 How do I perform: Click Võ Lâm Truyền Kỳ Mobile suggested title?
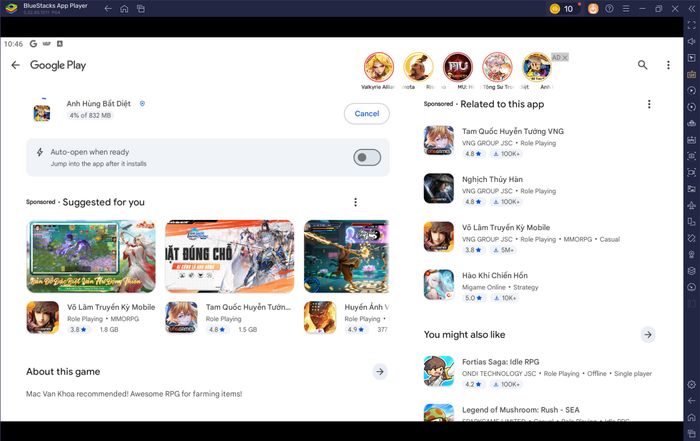coord(111,307)
